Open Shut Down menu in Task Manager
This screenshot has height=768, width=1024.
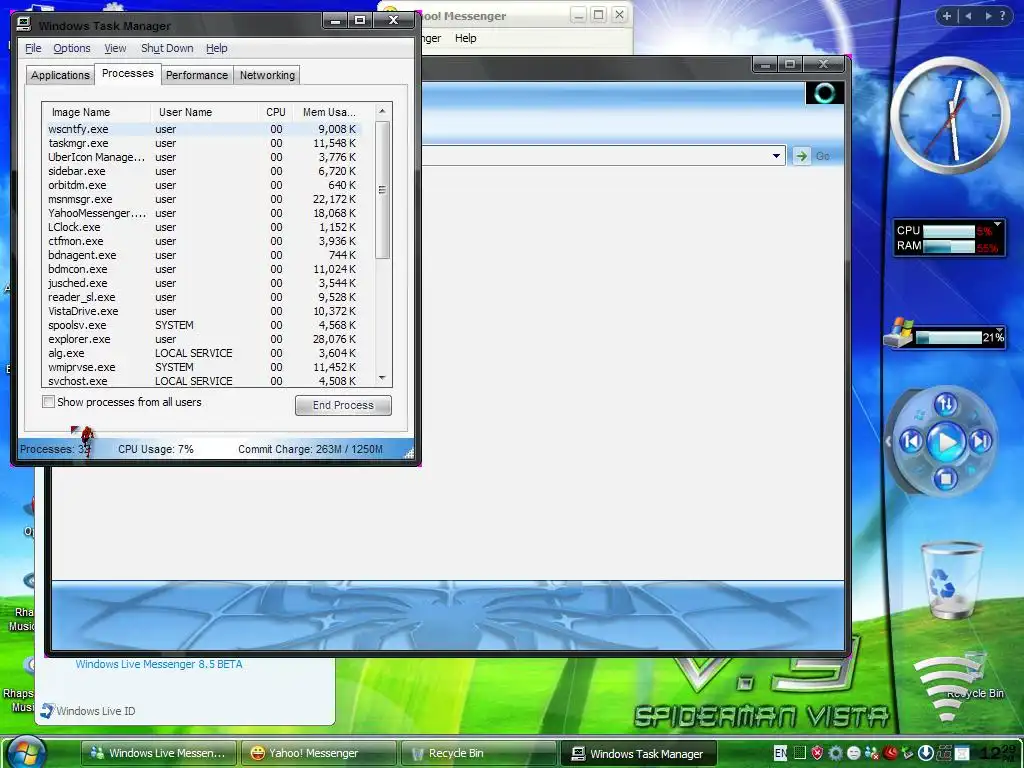[167, 48]
